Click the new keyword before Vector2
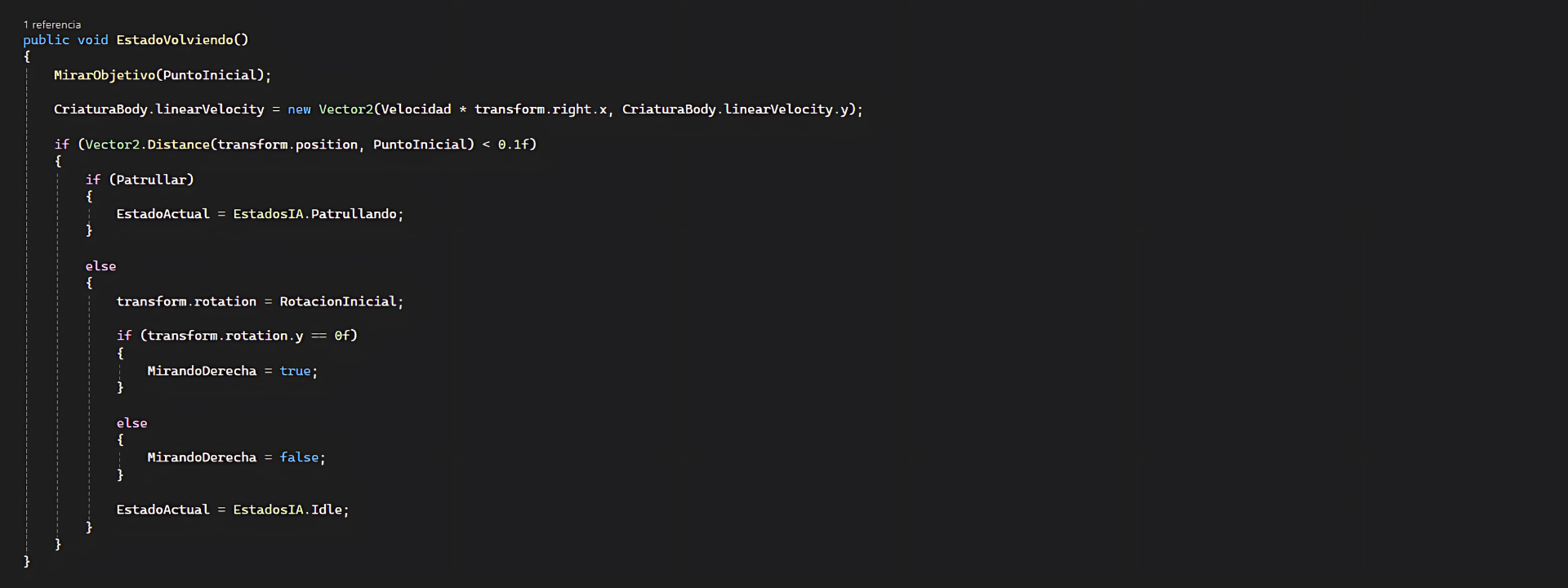The width and height of the screenshot is (1568, 588). pos(299,109)
